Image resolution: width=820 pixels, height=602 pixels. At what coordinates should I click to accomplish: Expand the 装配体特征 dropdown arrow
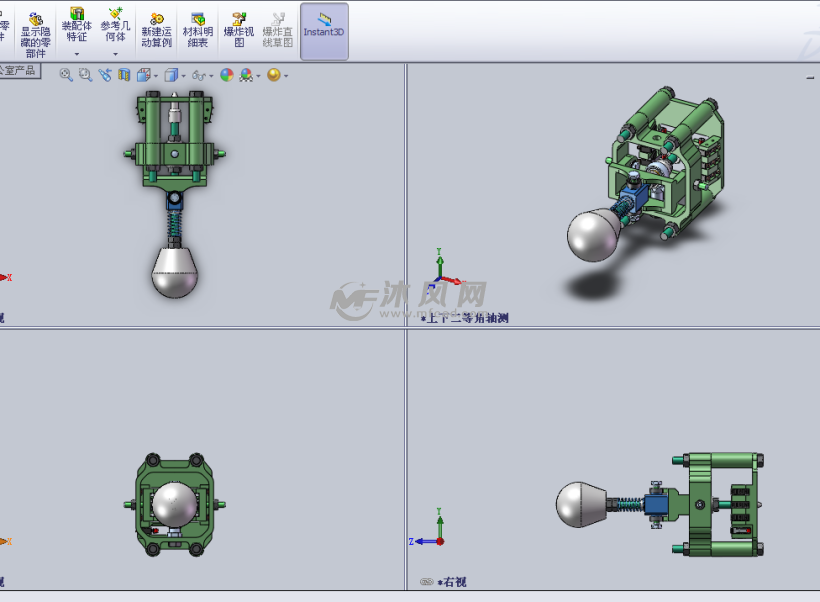coord(76,54)
